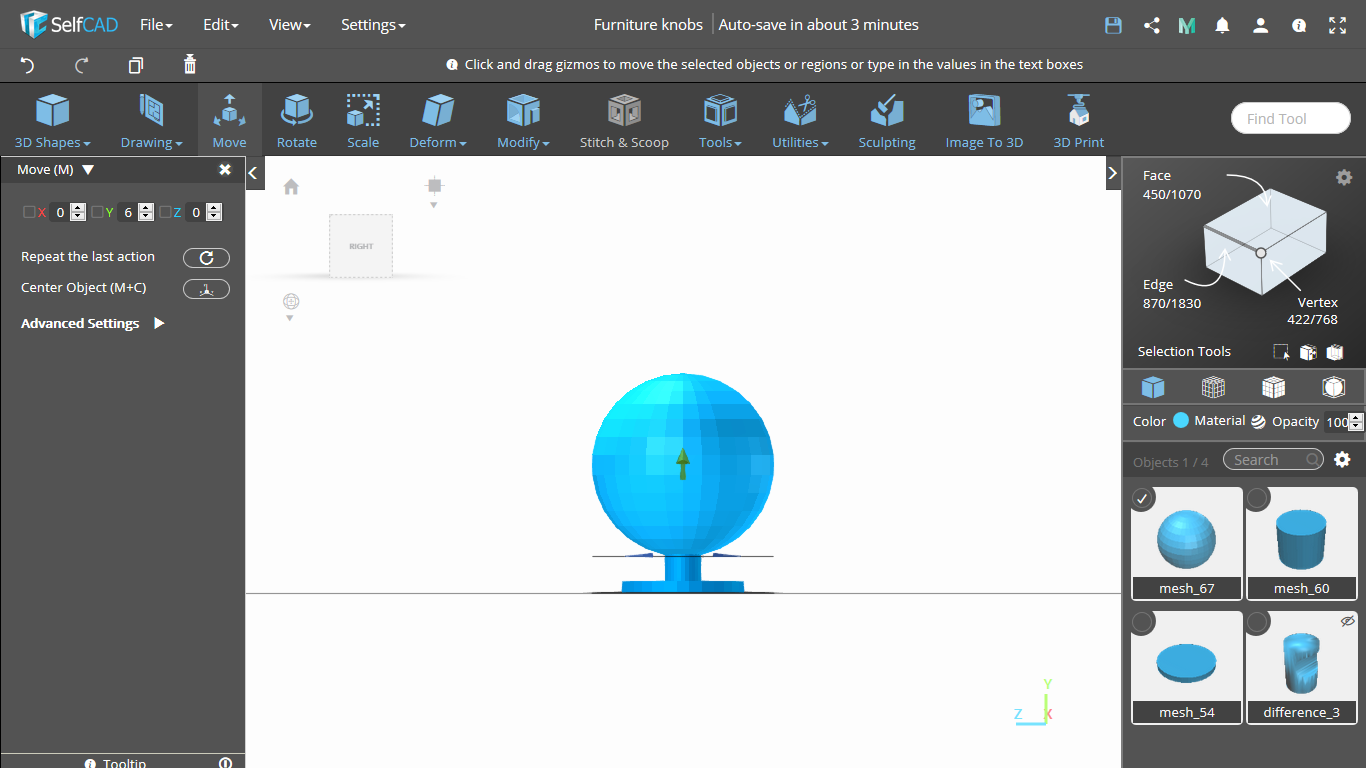Select wireframe view mode cube
This screenshot has width=1366, height=768.
(1213, 388)
